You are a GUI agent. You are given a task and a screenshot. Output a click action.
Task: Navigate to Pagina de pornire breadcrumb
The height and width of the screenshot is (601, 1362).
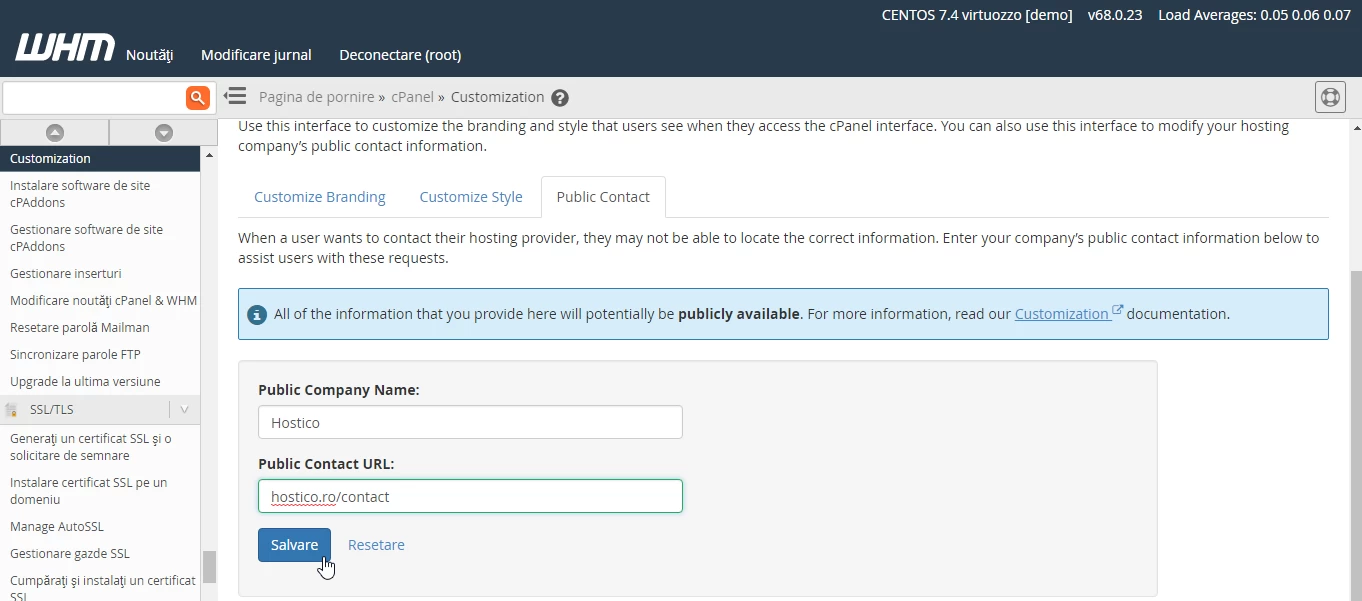click(x=317, y=96)
